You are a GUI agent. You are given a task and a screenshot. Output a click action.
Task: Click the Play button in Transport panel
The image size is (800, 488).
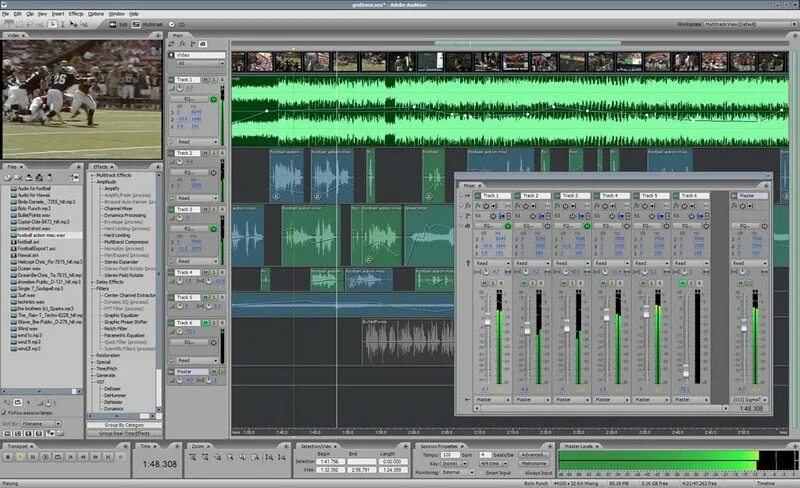point(20,457)
